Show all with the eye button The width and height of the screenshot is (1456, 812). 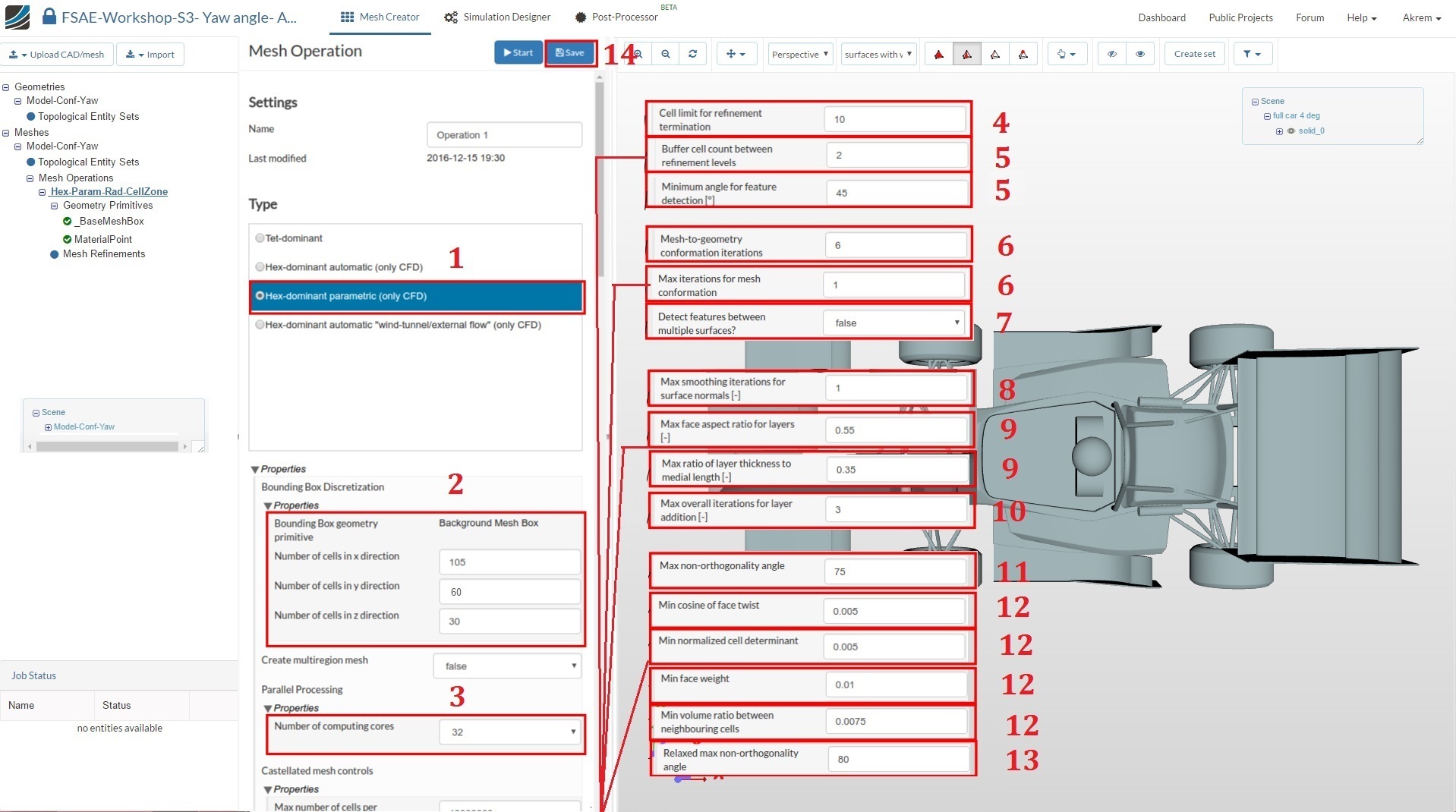click(1140, 54)
